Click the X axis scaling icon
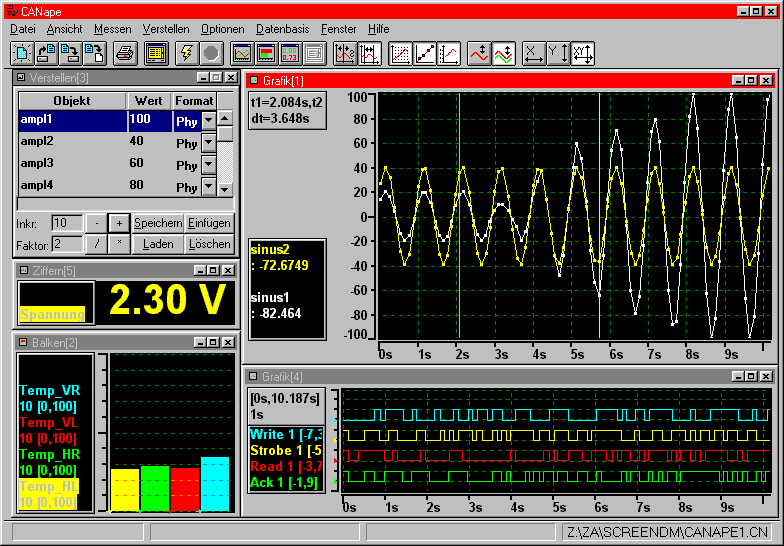The height and width of the screenshot is (546, 784). coord(534,53)
